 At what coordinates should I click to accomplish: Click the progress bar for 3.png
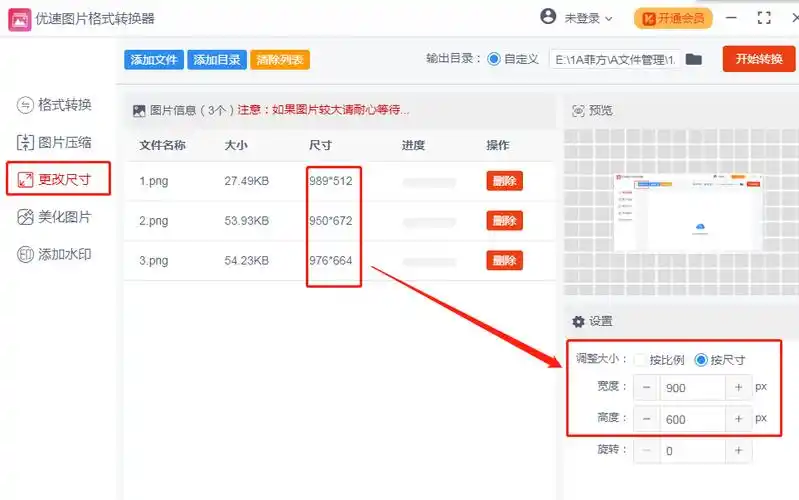(x=429, y=262)
